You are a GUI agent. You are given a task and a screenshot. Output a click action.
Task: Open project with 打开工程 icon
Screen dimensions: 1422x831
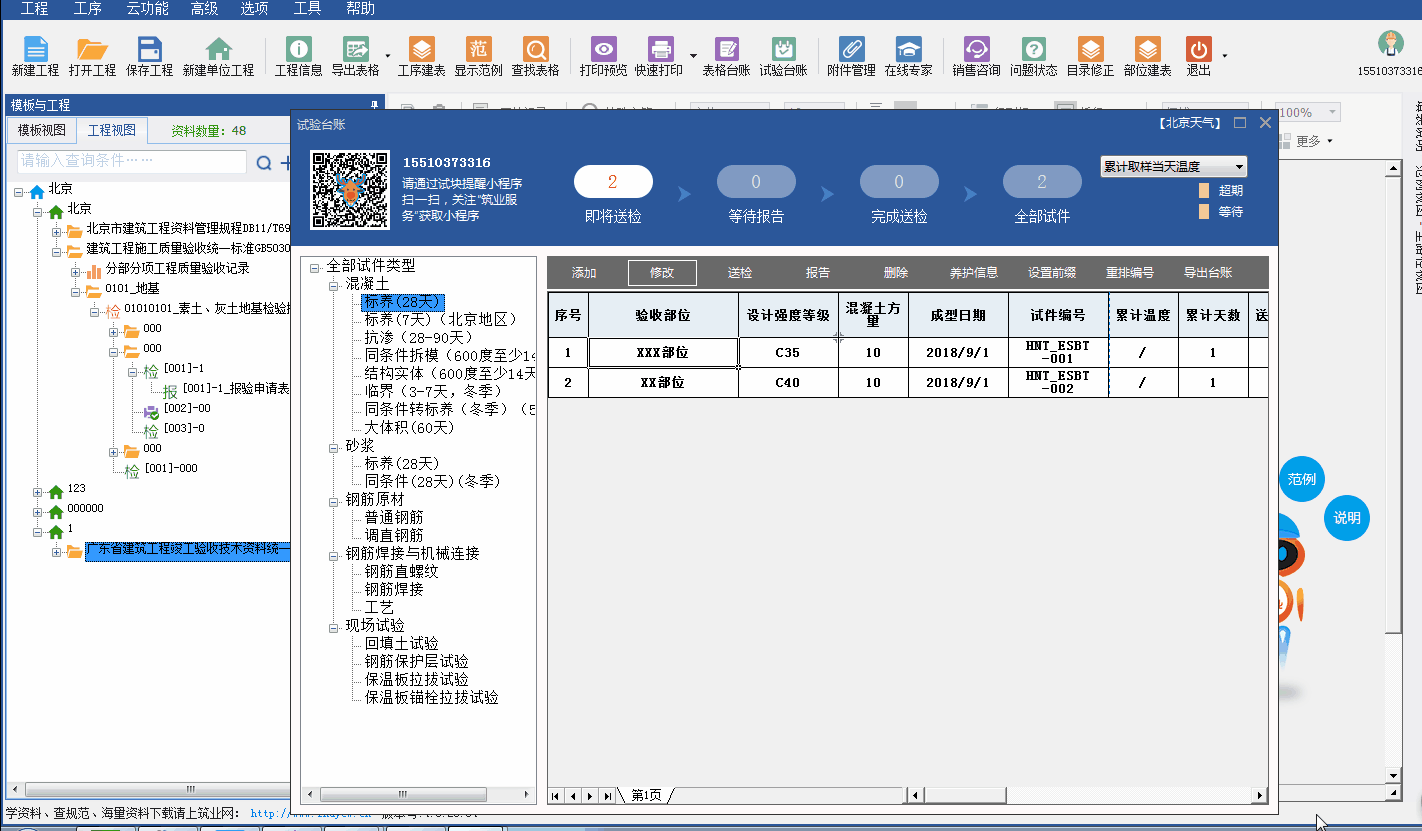(x=92, y=49)
